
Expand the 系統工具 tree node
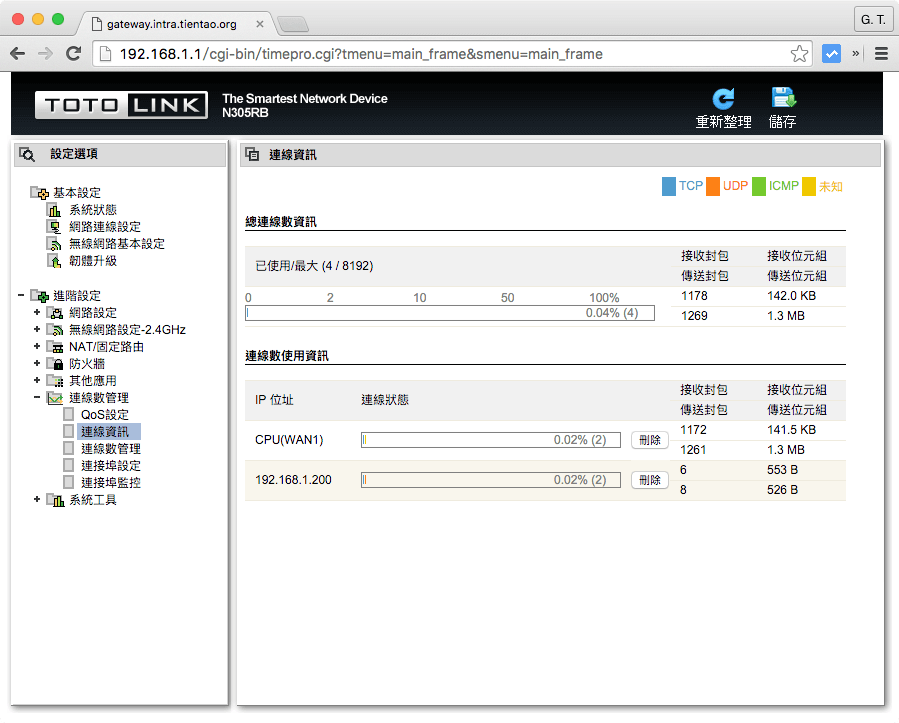pyautogui.click(x=37, y=500)
